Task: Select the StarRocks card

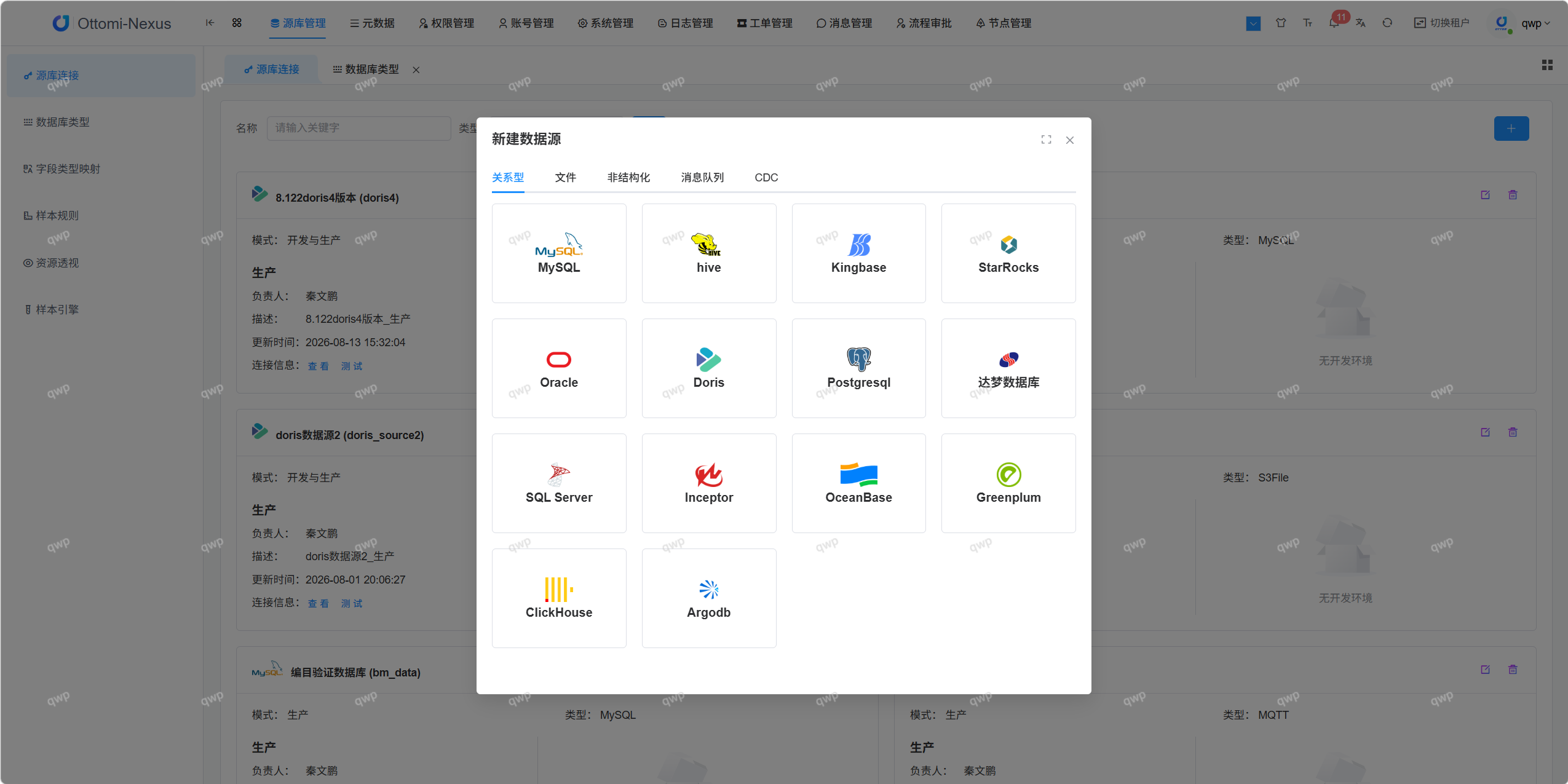Action: [1008, 253]
